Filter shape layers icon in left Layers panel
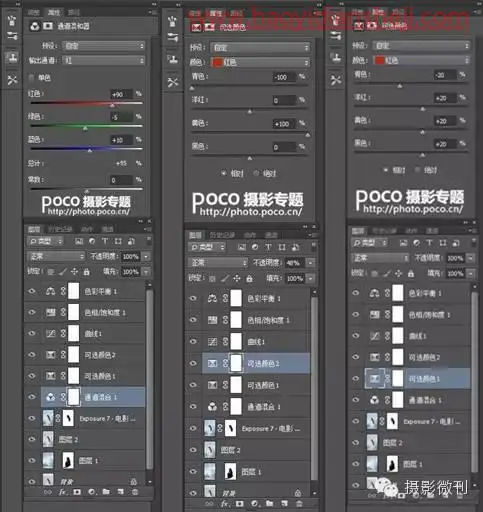 tap(118, 241)
